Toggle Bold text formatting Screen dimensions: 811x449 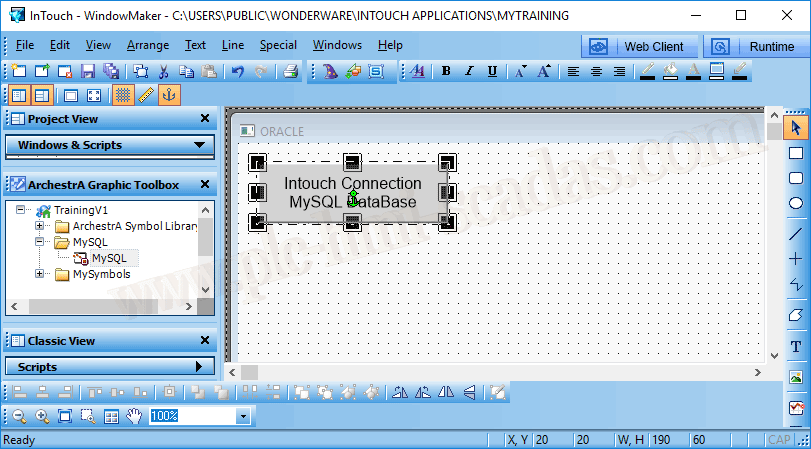click(446, 71)
